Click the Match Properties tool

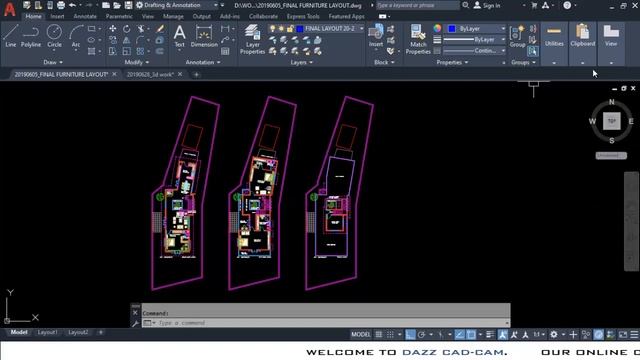point(418,39)
